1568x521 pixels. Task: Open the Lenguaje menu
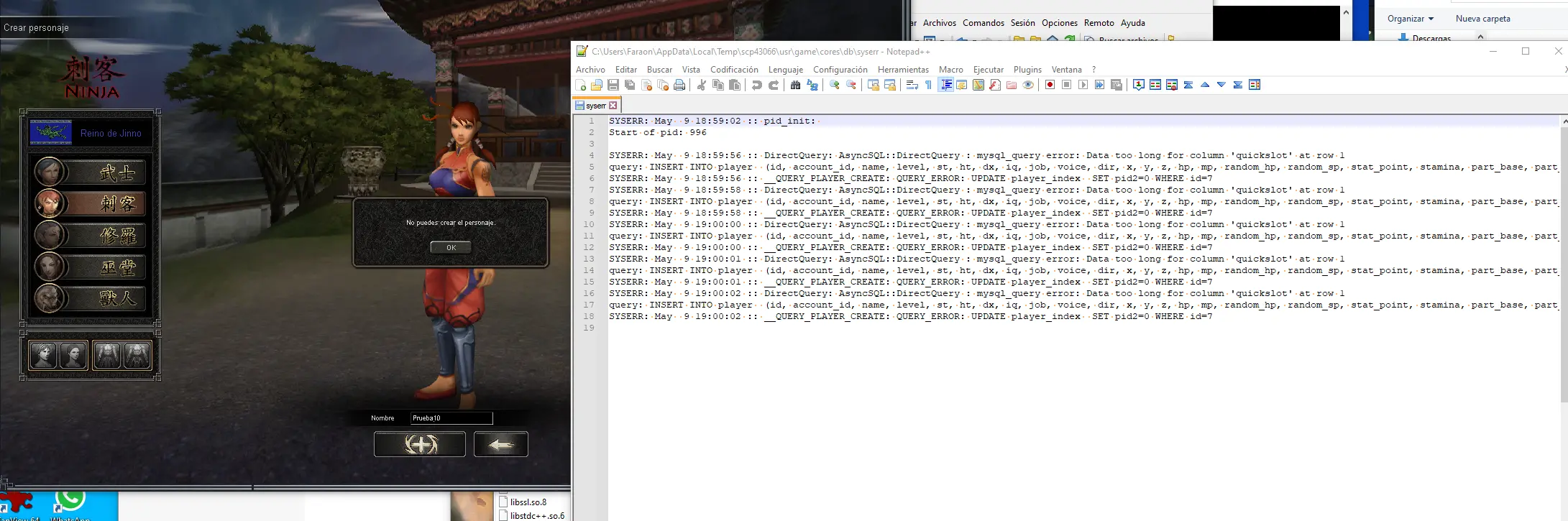pyautogui.click(x=785, y=70)
